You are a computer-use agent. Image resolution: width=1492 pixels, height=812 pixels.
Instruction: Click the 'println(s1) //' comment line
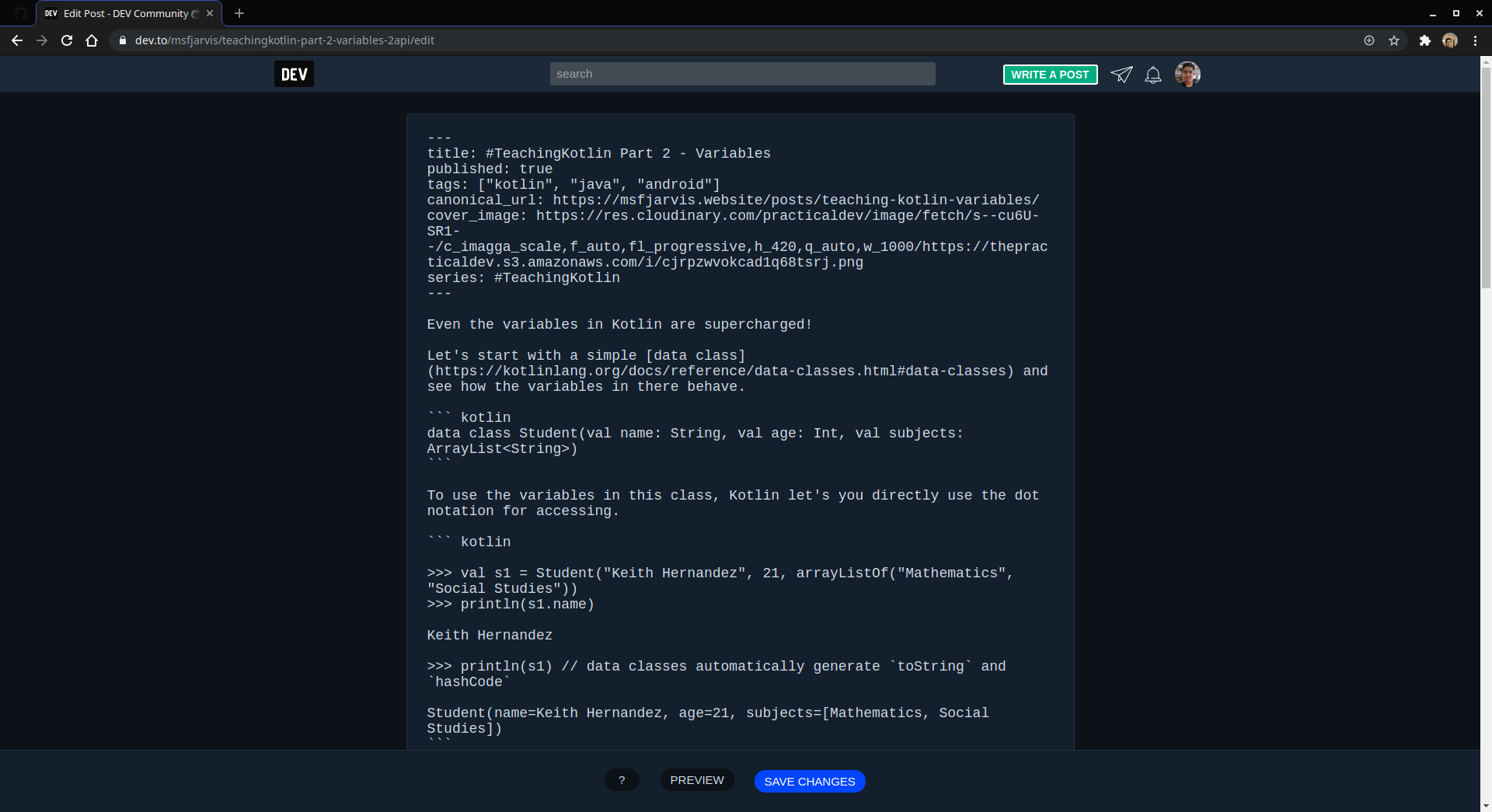(x=716, y=667)
